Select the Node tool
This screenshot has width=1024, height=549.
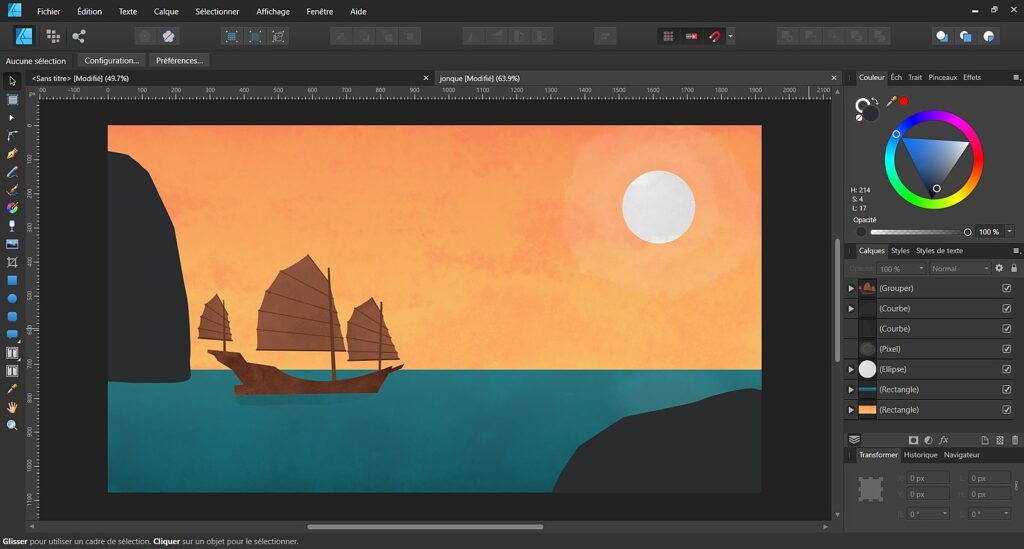point(12,117)
